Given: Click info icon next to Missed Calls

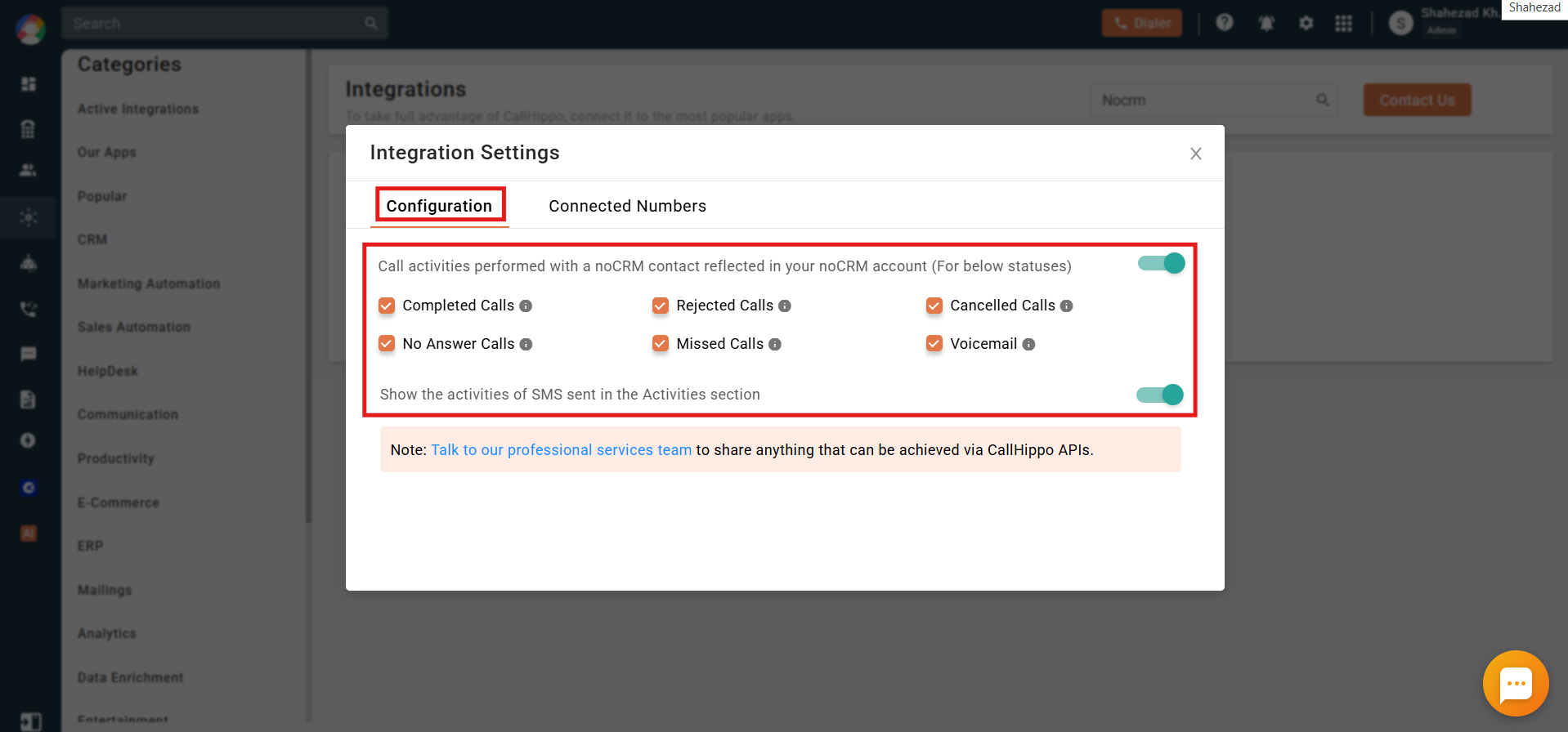Looking at the screenshot, I should (775, 344).
